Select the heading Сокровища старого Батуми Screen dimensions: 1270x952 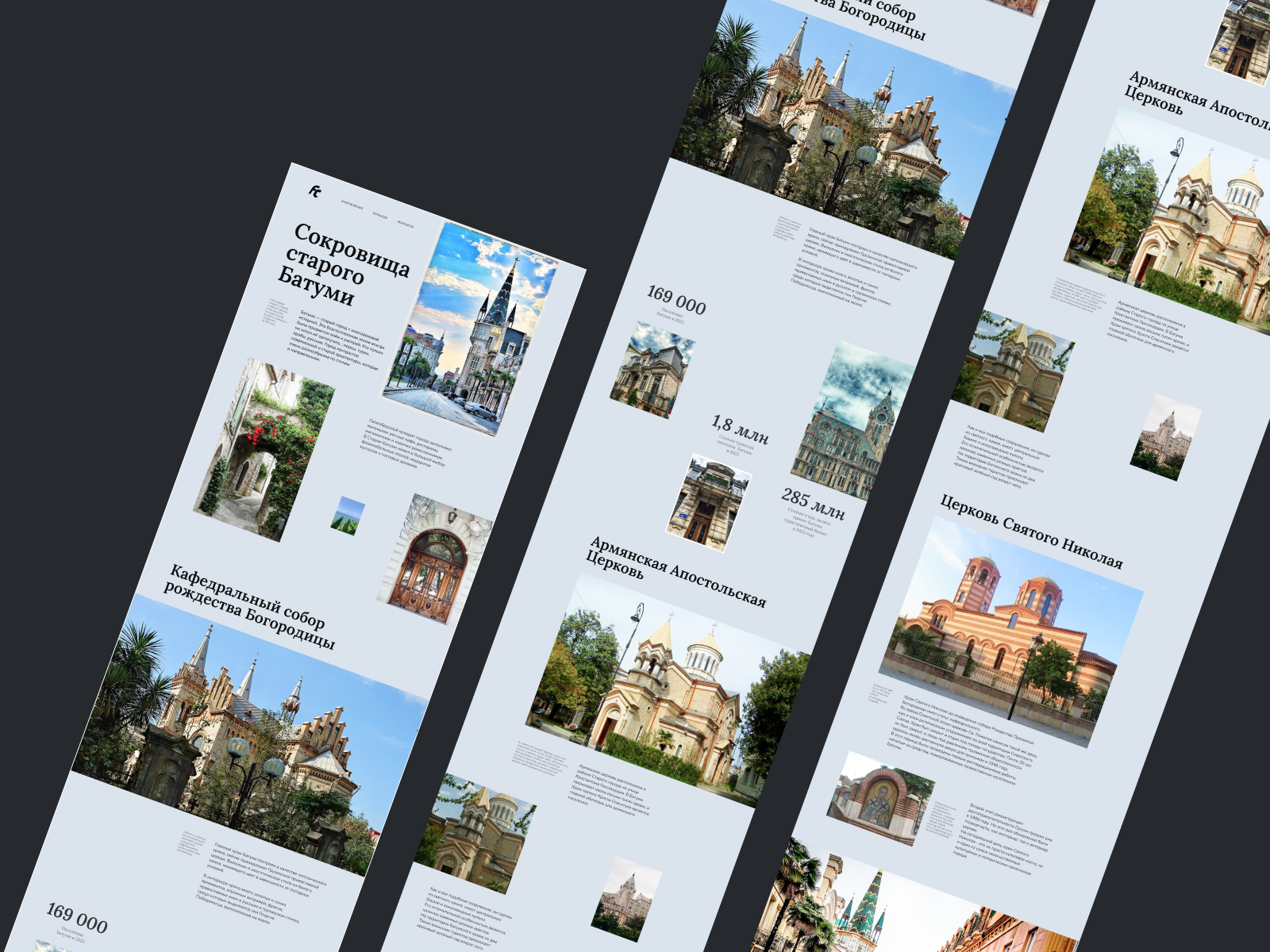(344, 264)
